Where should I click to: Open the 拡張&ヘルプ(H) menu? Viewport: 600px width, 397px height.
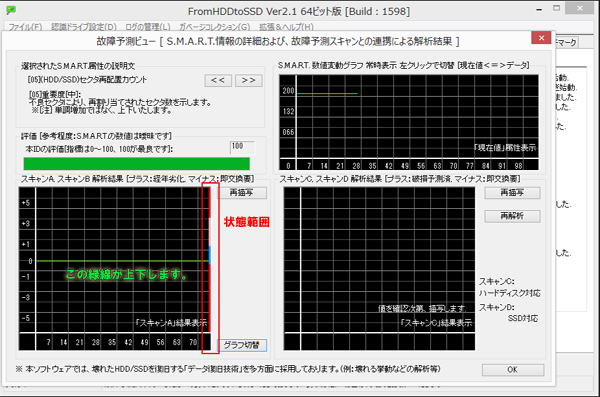[x=286, y=27]
